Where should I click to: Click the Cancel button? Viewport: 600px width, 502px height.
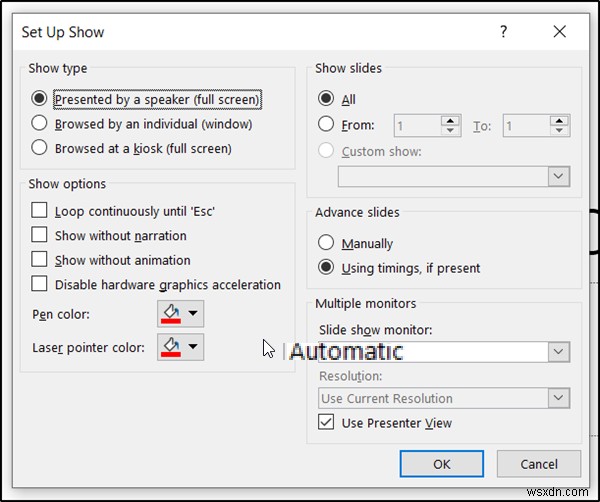point(539,464)
